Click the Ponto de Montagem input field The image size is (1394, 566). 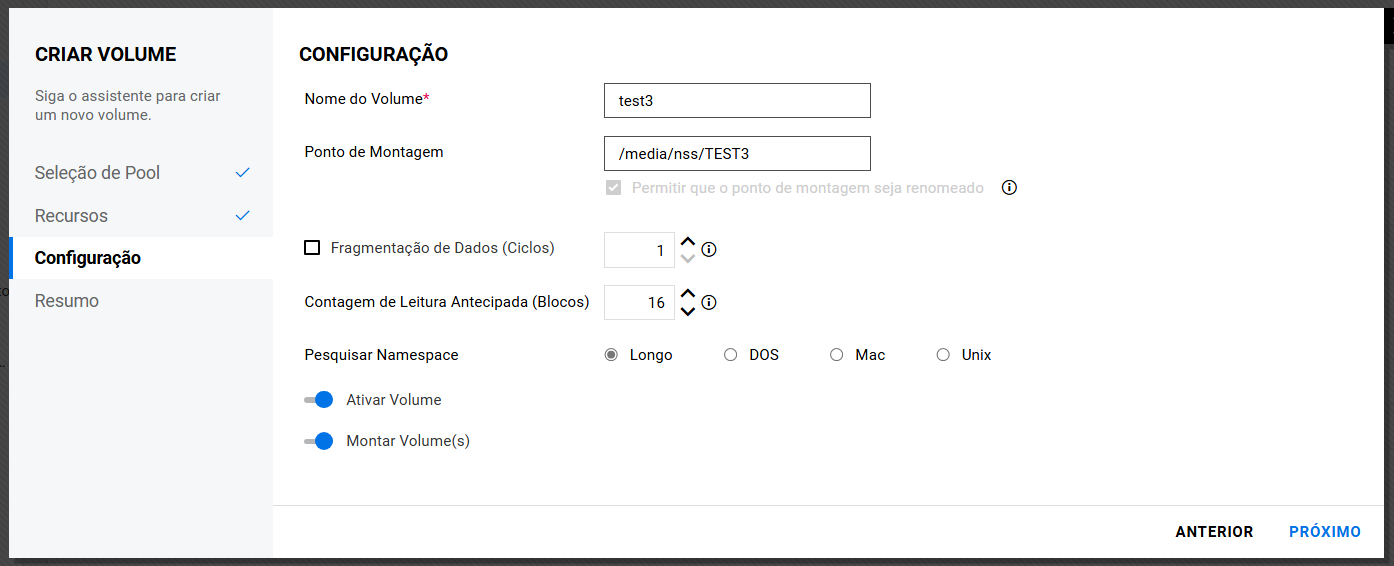tap(737, 154)
